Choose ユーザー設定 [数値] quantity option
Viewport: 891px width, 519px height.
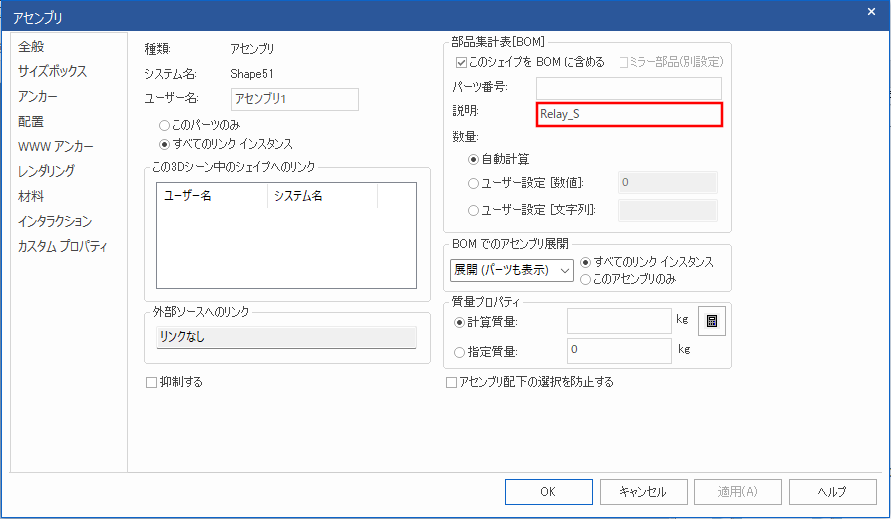click(474, 183)
